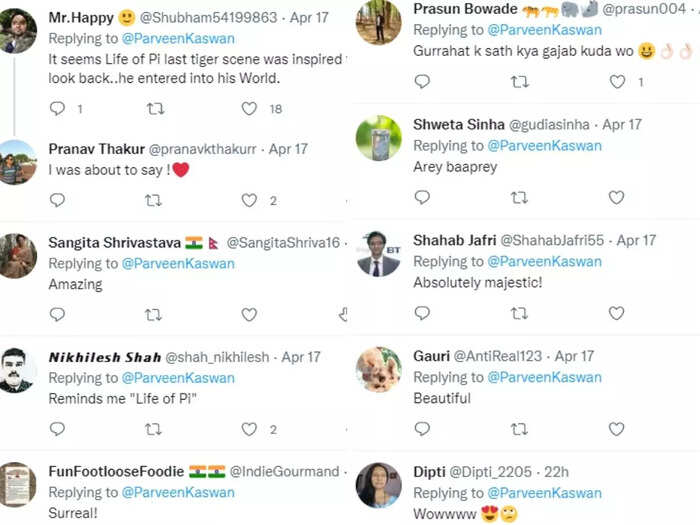Open the @pranavkthakurr handle
Viewport: 700px width, 525px height.
pos(202,149)
